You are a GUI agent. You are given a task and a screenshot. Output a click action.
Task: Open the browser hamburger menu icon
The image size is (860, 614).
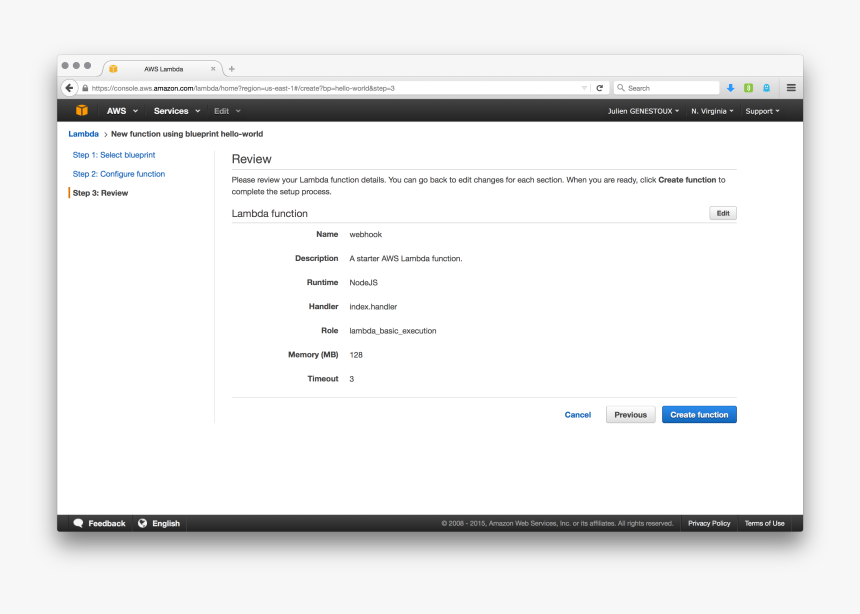(791, 87)
